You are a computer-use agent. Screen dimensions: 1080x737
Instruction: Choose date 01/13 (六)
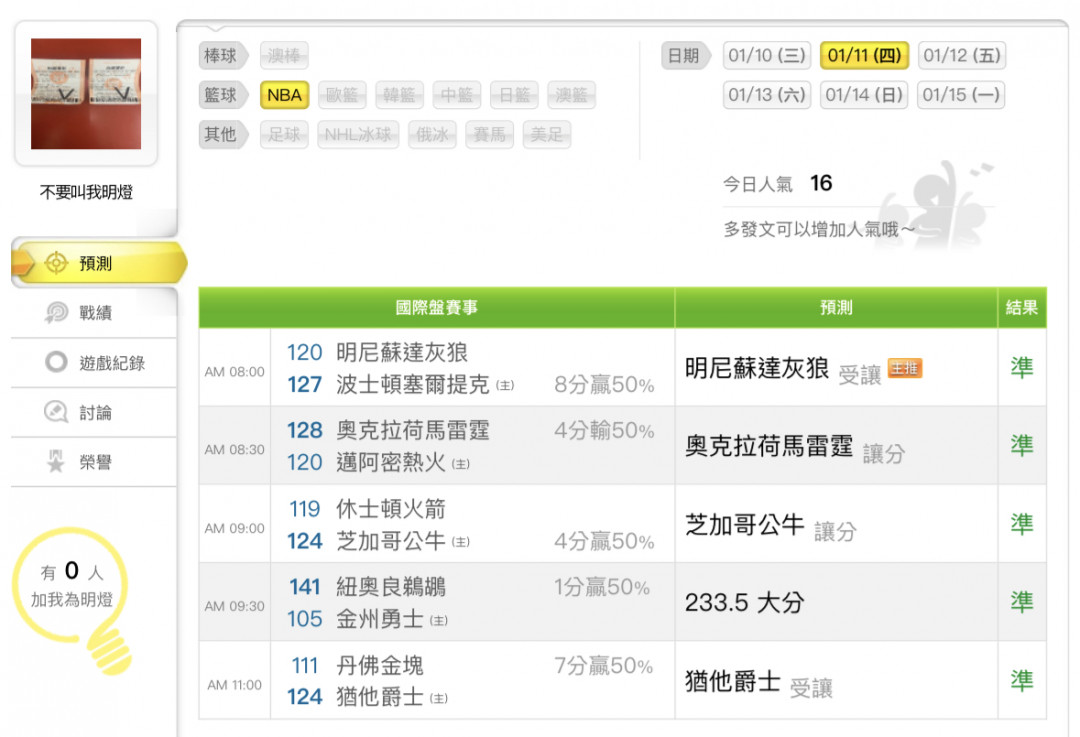coord(767,95)
